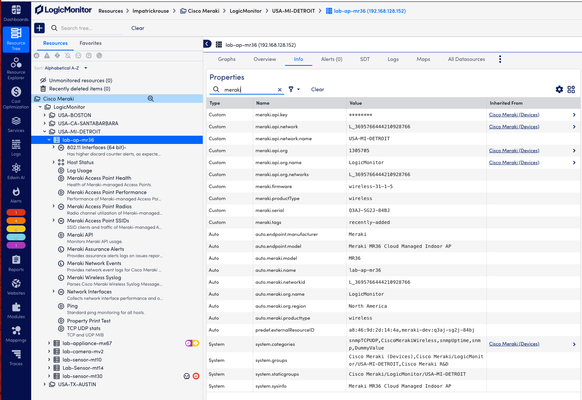This screenshot has height=400, width=582.
Task: Open the Favorites tab in tree panel
Action: tap(91, 43)
